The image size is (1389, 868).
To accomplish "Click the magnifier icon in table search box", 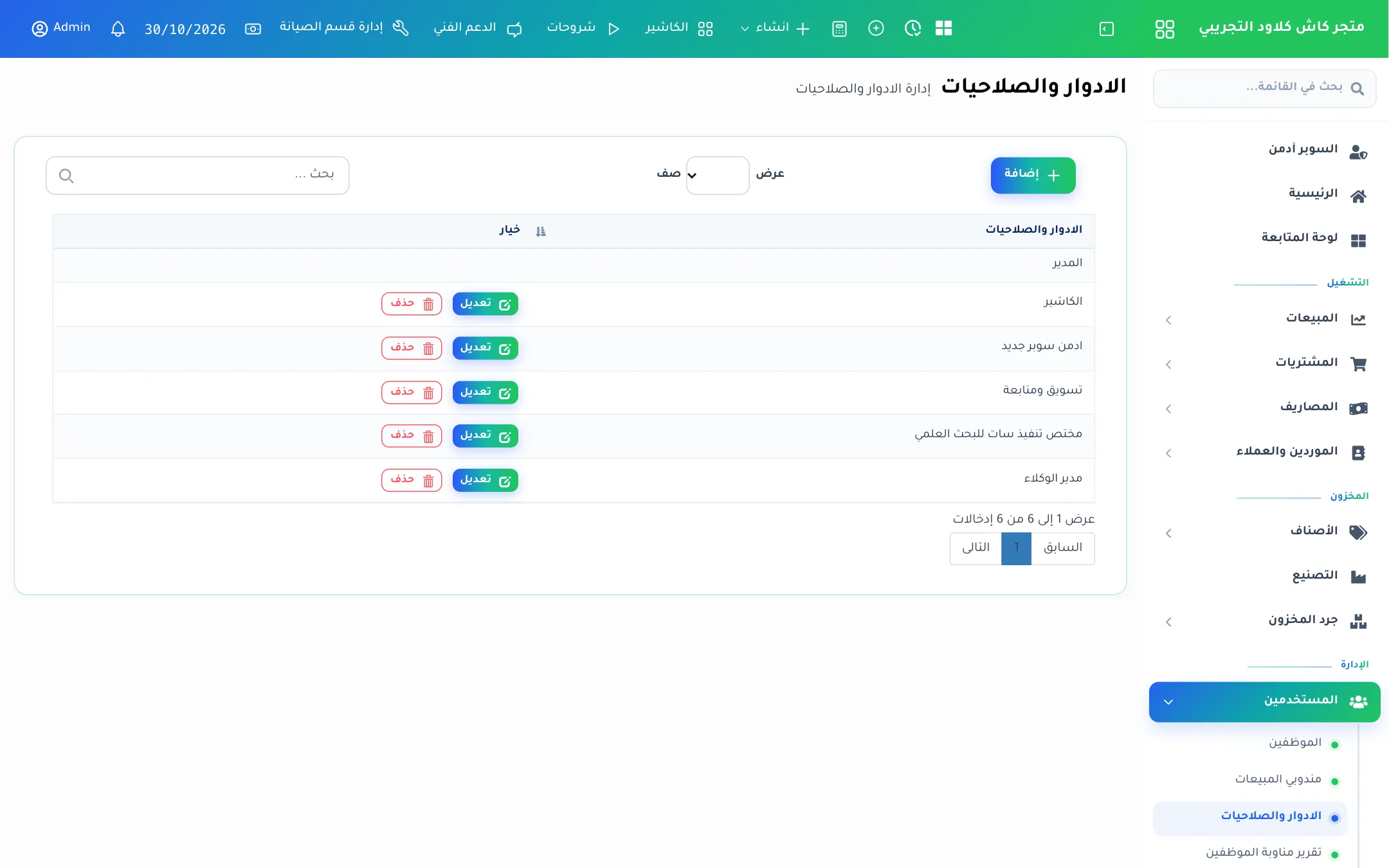I will (66, 176).
